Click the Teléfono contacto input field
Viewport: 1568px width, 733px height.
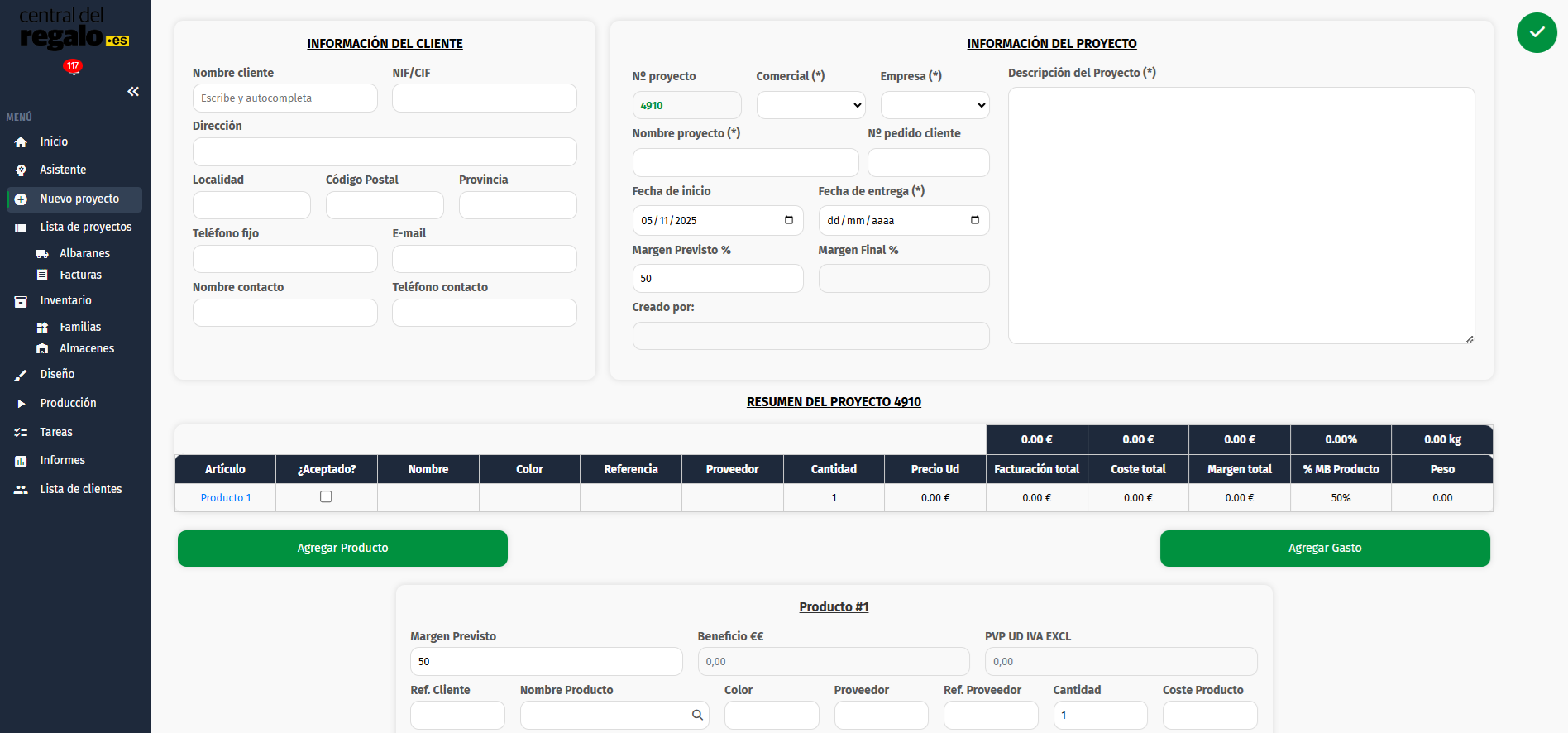484,313
